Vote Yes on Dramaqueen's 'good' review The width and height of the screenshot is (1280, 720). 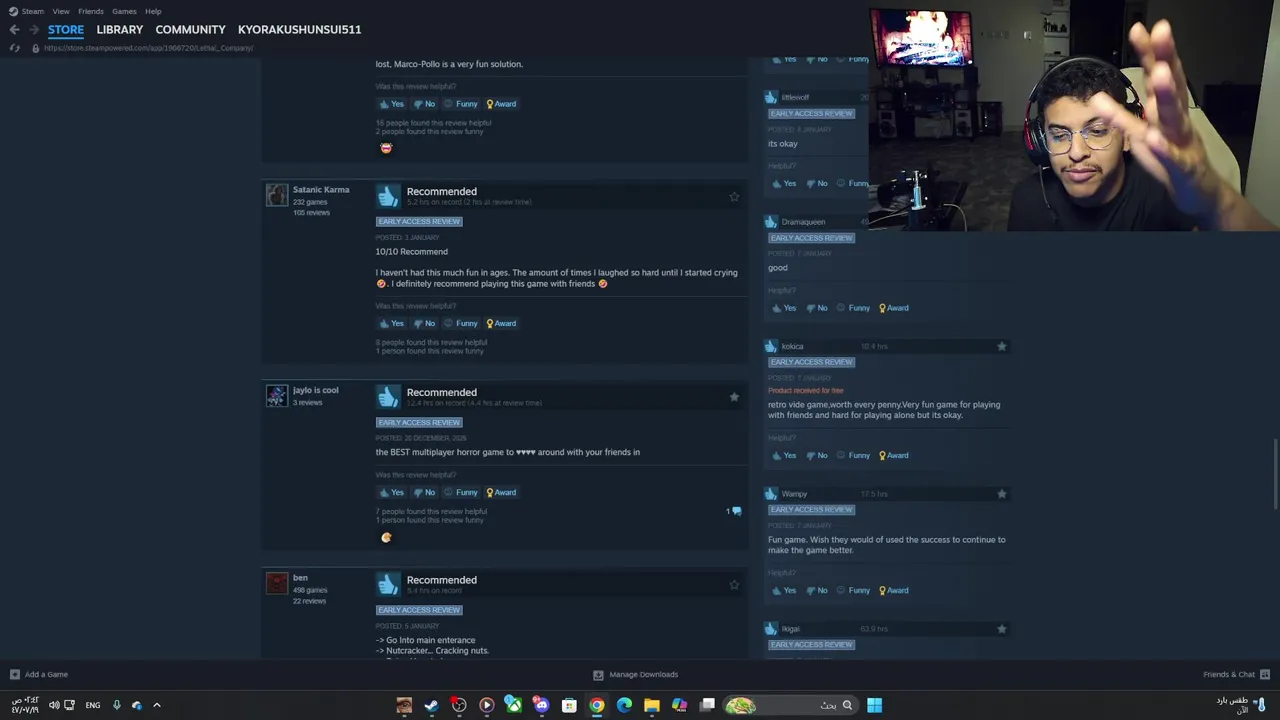point(783,308)
